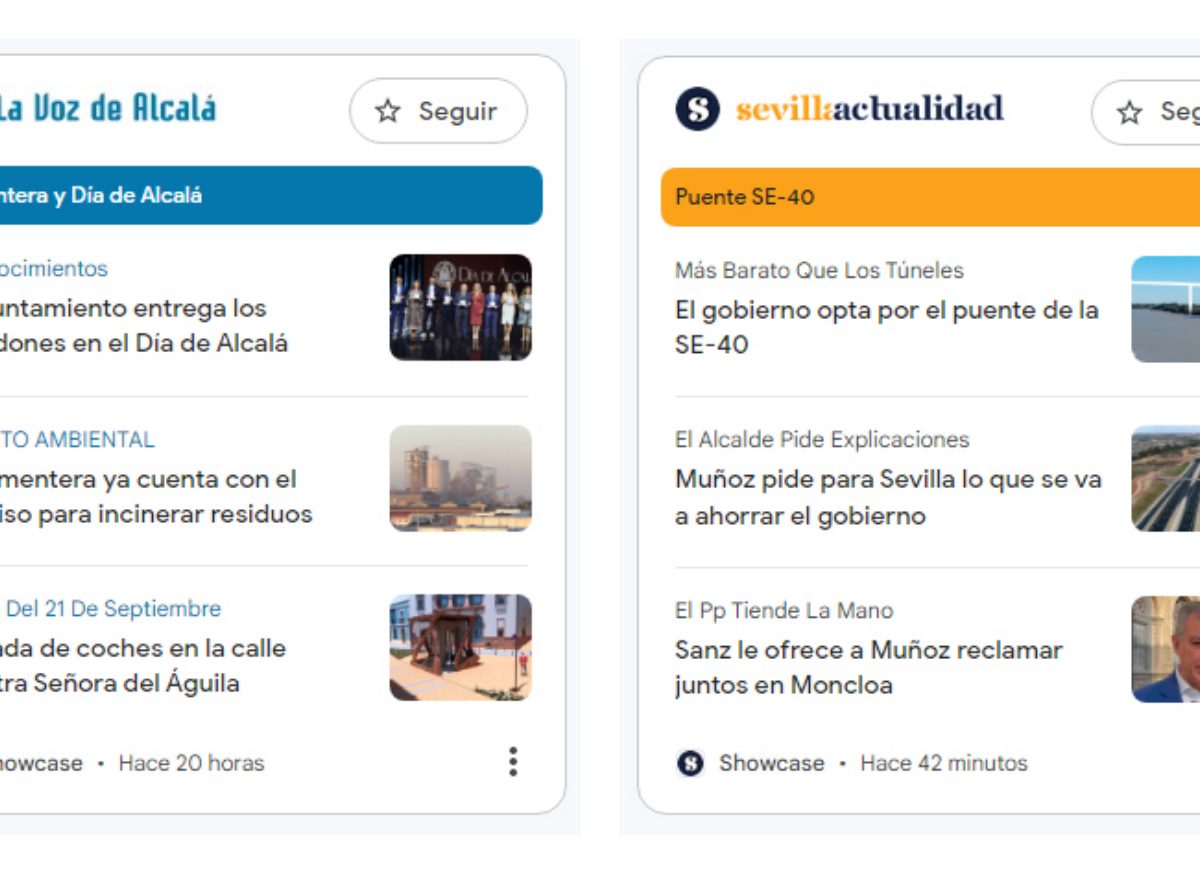This screenshot has width=1200, height=874.
Task: Open the headline about permission to incinerate residuos
Action: pos(156,497)
